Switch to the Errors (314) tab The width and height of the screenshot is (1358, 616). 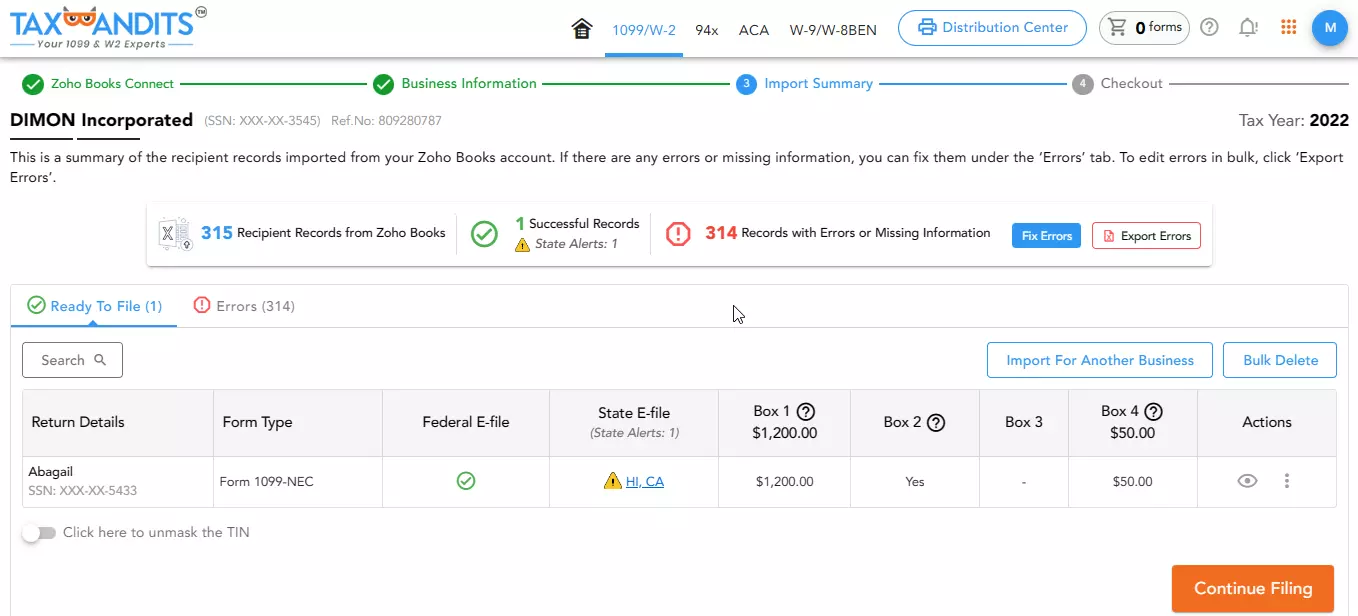tap(244, 306)
